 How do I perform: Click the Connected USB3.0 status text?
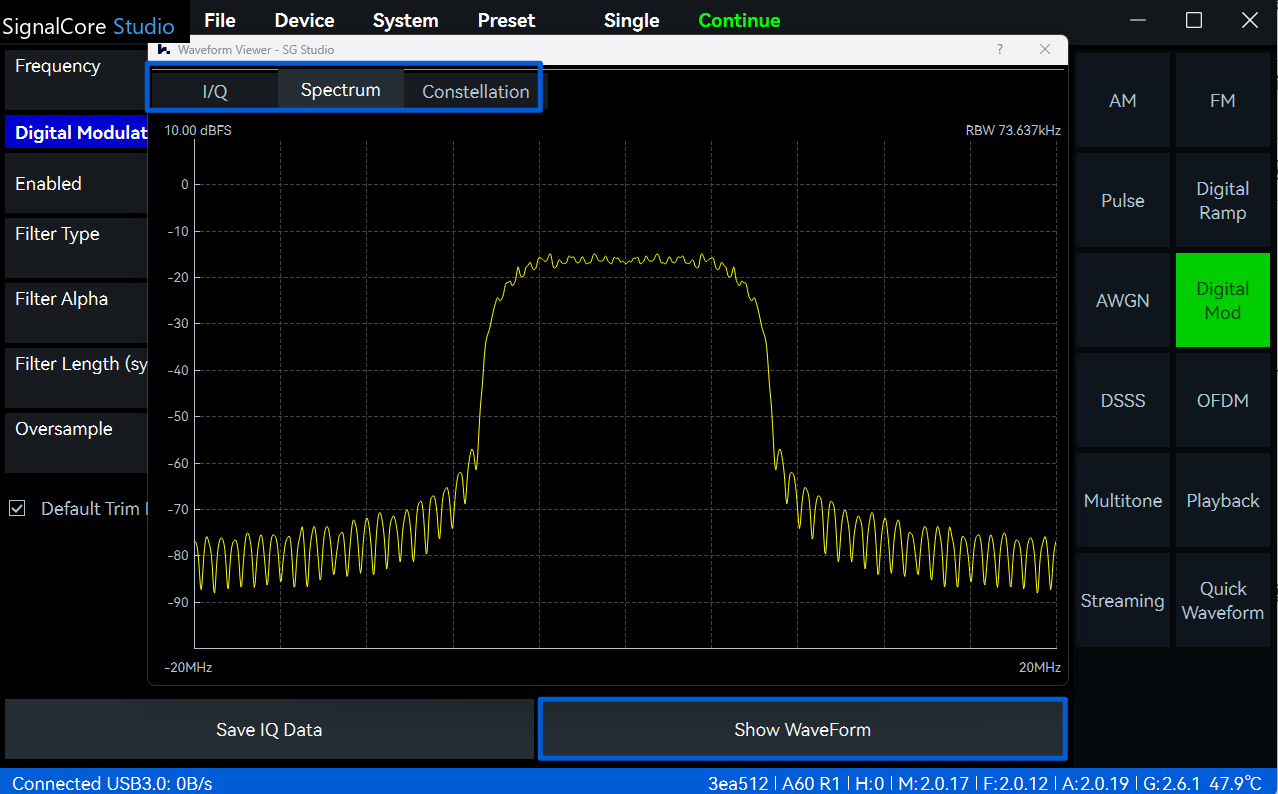[x=112, y=783]
